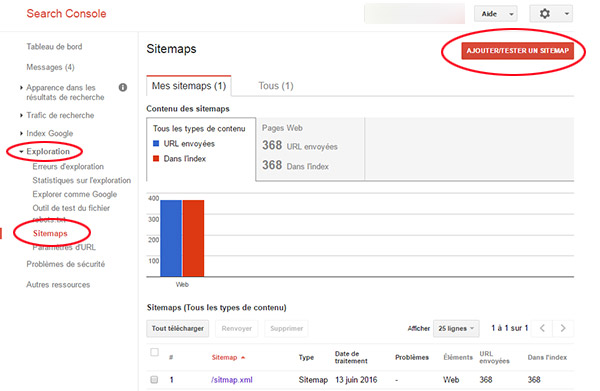This screenshot has height=391, width=600.
Task: Select the Pages Web content panel
Action: pyautogui.click(x=310, y=148)
